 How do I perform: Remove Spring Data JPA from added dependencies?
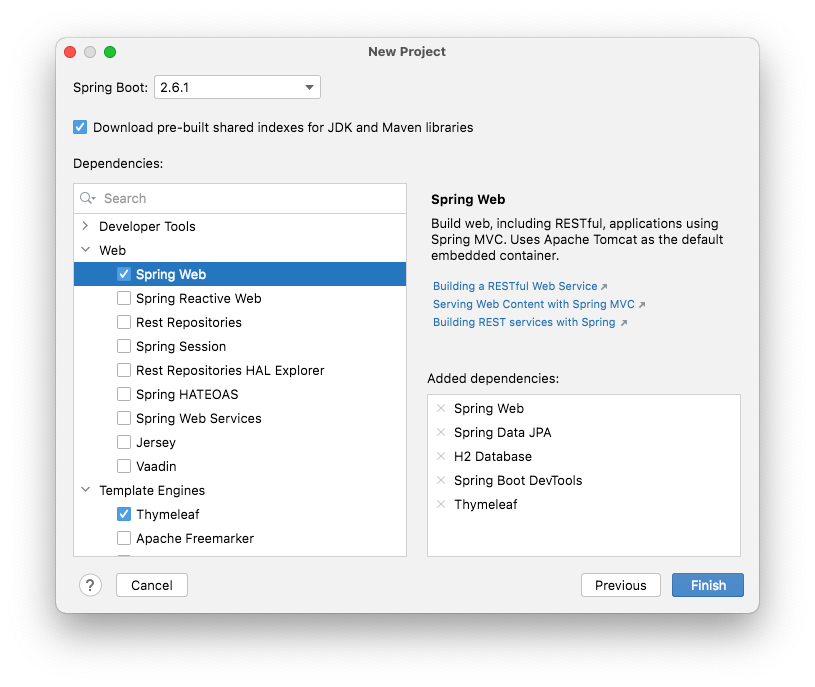click(x=441, y=432)
